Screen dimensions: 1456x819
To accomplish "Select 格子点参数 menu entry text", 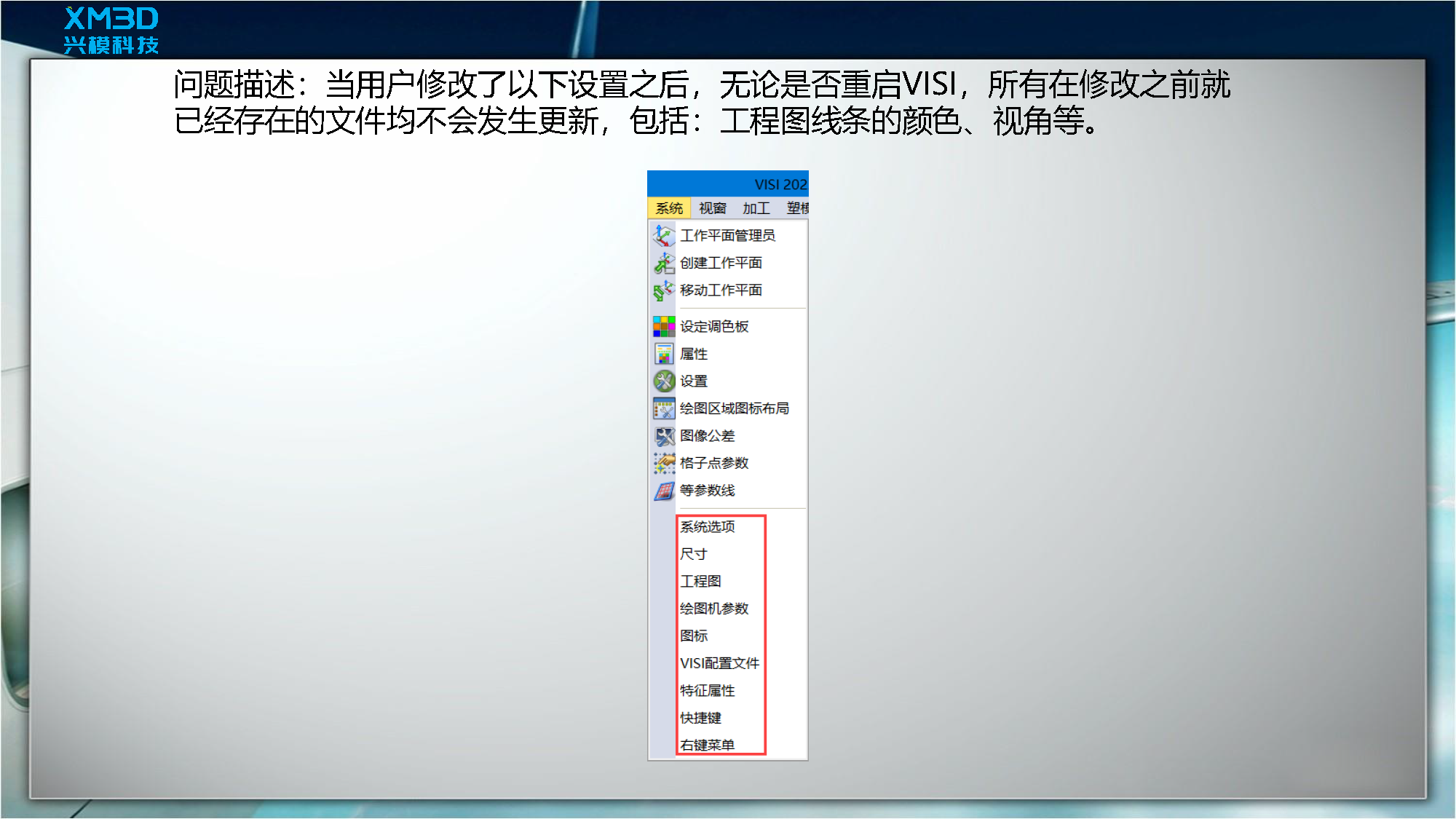I will click(x=714, y=463).
